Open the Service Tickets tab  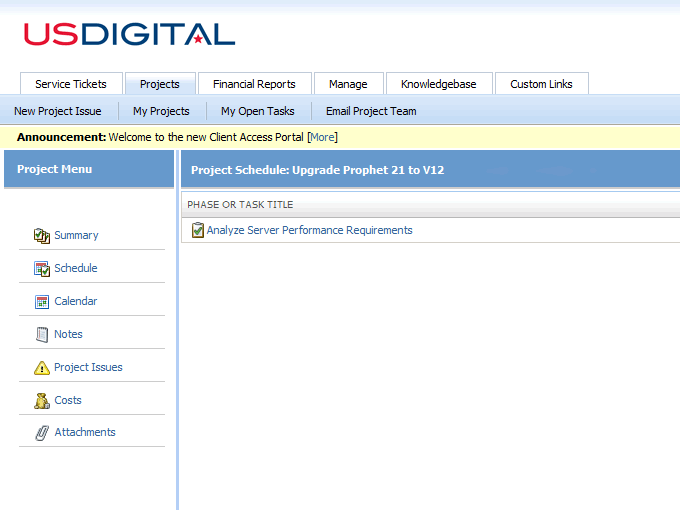click(x=71, y=84)
